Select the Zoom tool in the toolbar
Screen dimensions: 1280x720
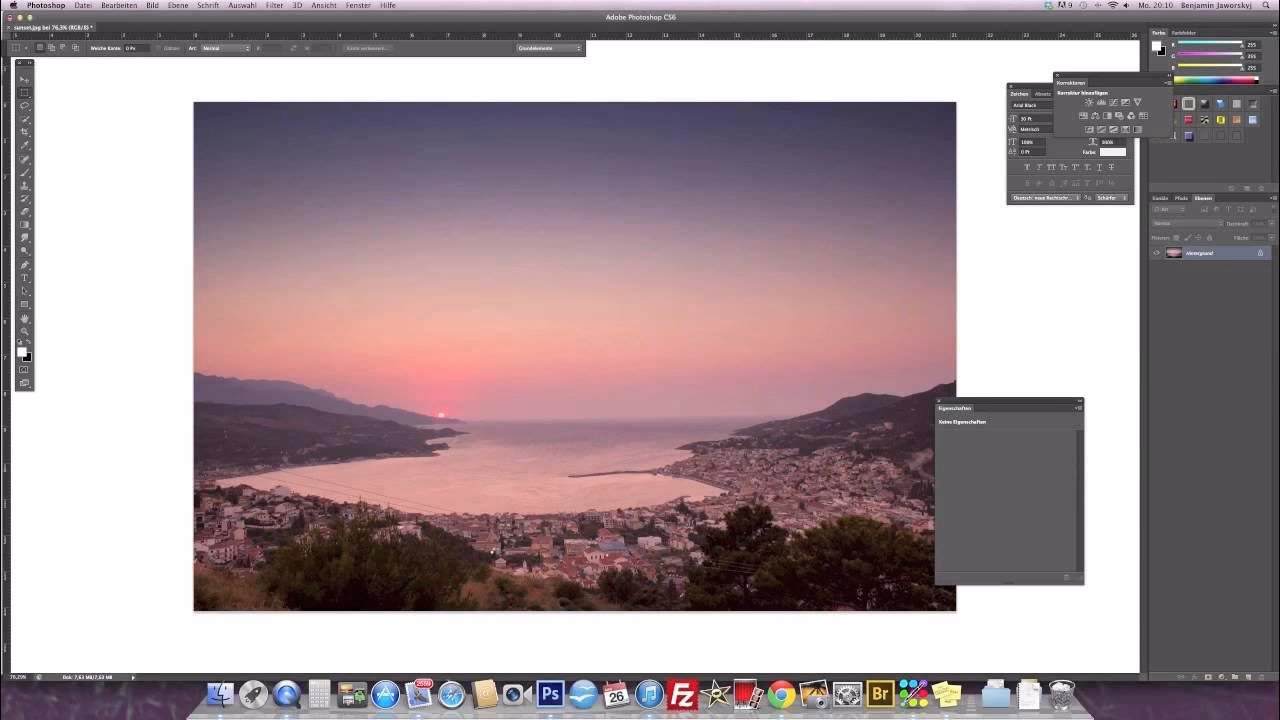pyautogui.click(x=24, y=331)
